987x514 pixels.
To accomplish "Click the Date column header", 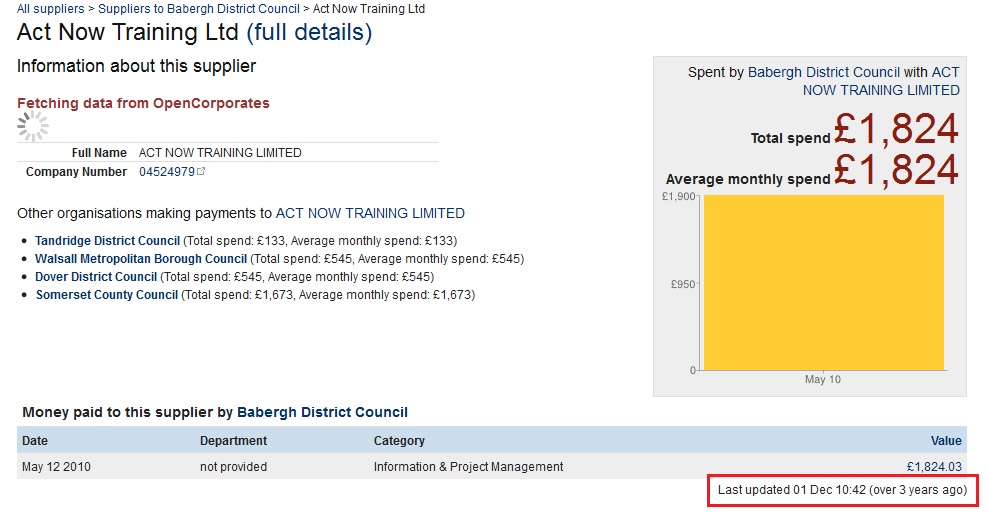I will click(x=35, y=441).
